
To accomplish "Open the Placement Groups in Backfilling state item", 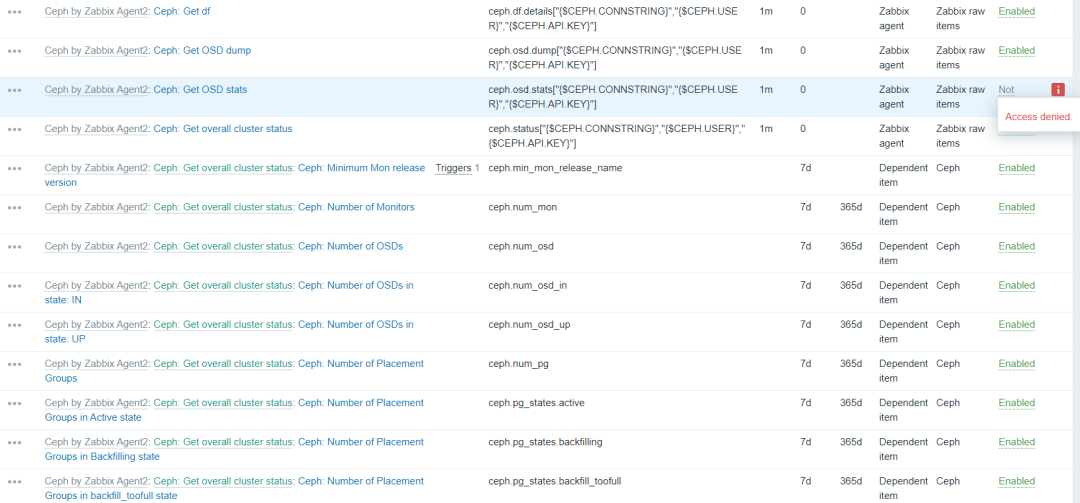I will 234,449.
